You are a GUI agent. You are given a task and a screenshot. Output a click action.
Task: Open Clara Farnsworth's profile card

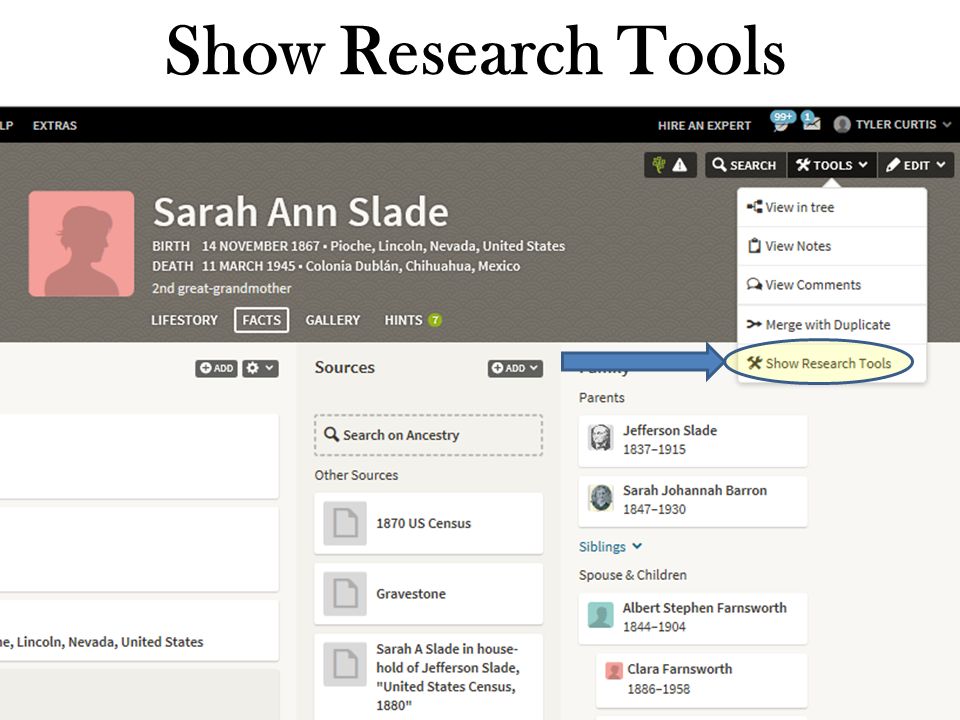click(x=702, y=680)
